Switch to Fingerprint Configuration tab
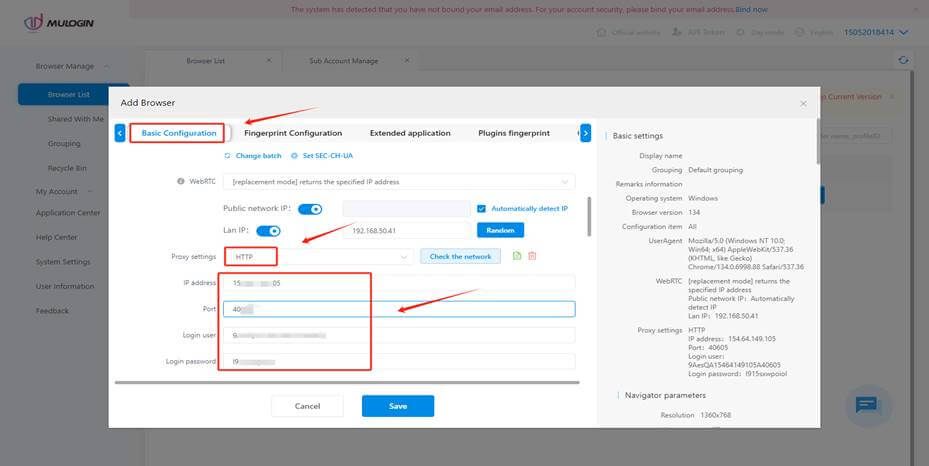Image resolution: width=929 pixels, height=466 pixels. [293, 133]
